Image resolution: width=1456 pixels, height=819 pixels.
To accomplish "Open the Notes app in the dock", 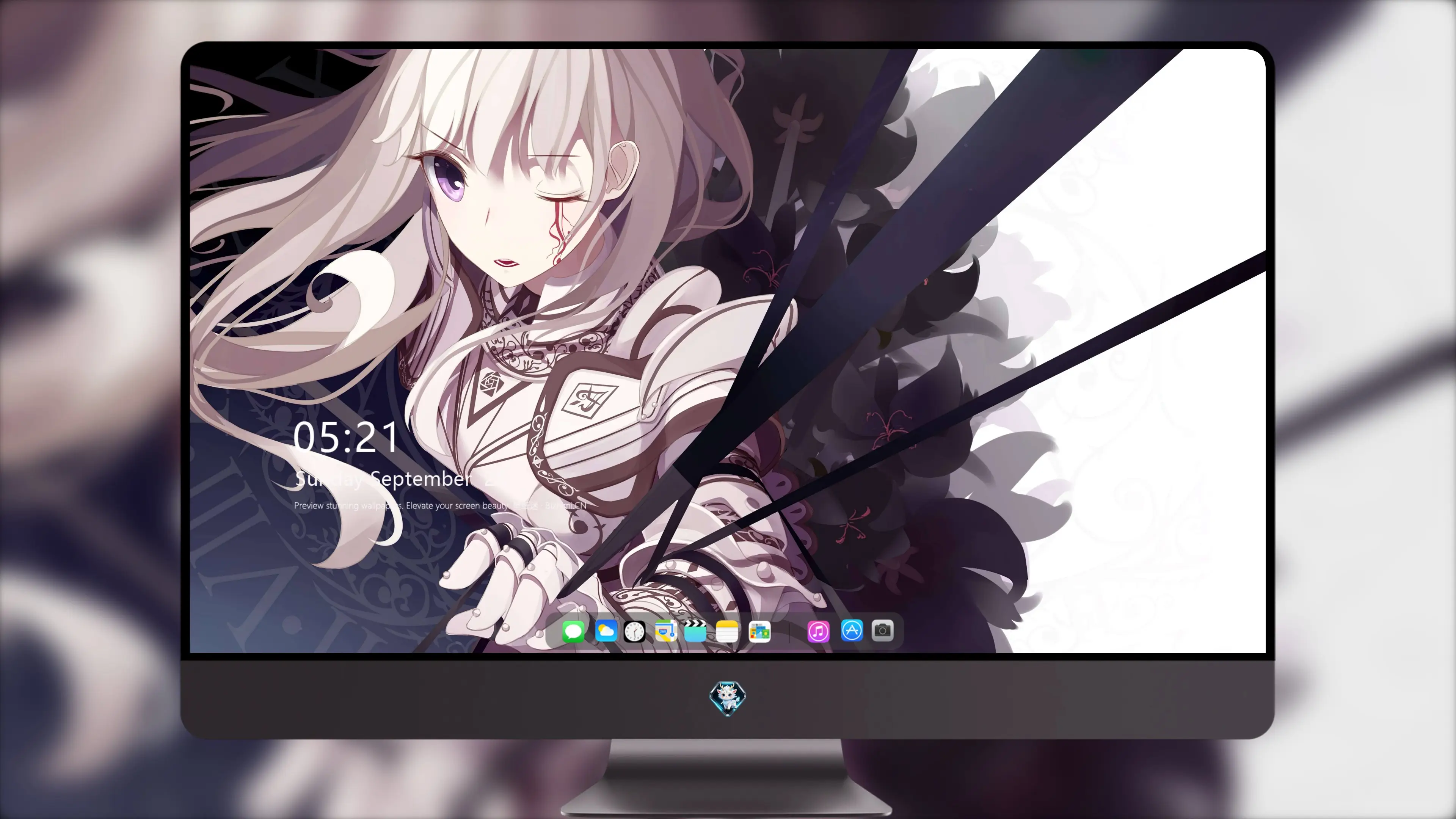I will [727, 631].
